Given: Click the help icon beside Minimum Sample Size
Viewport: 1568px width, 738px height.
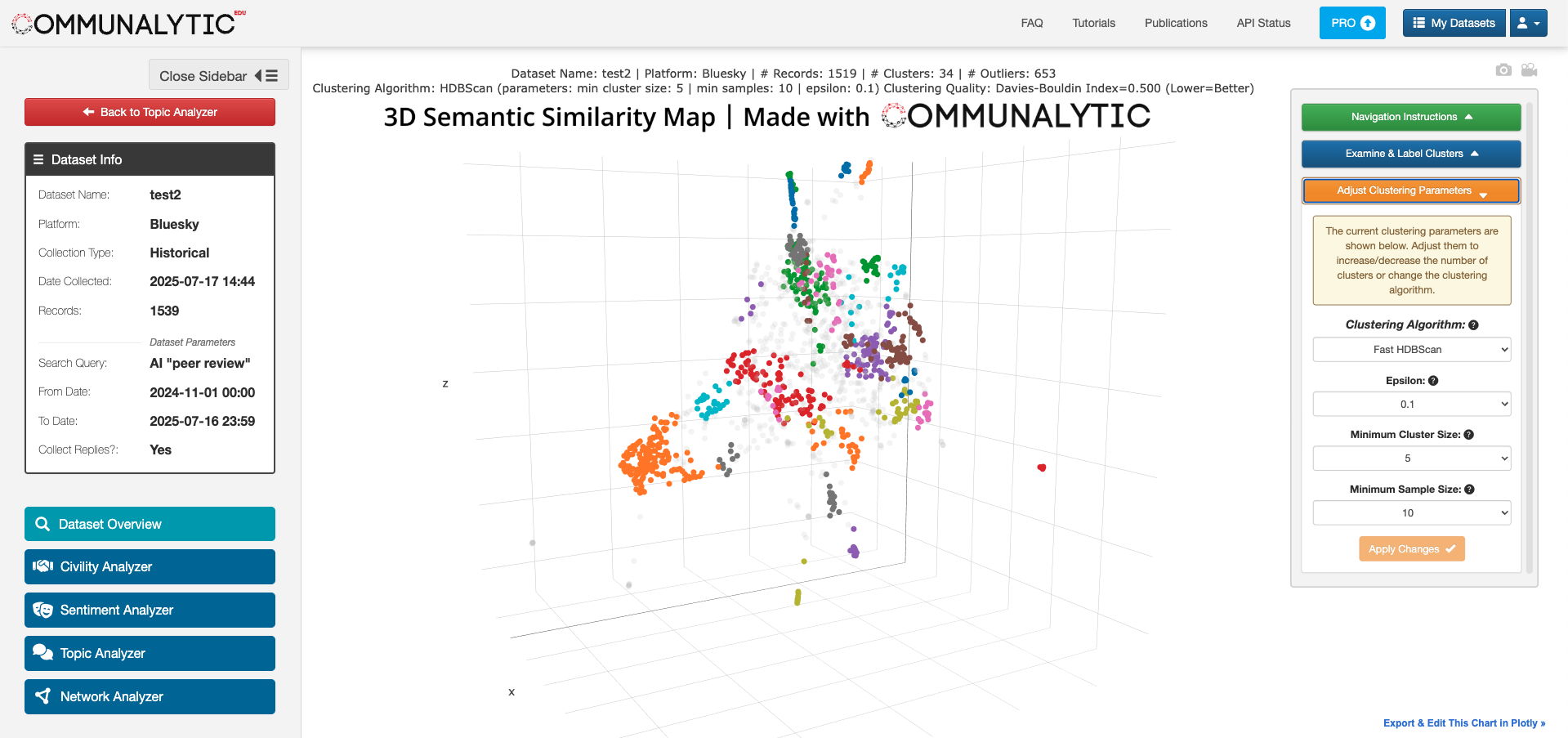Looking at the screenshot, I should pyautogui.click(x=1469, y=490).
